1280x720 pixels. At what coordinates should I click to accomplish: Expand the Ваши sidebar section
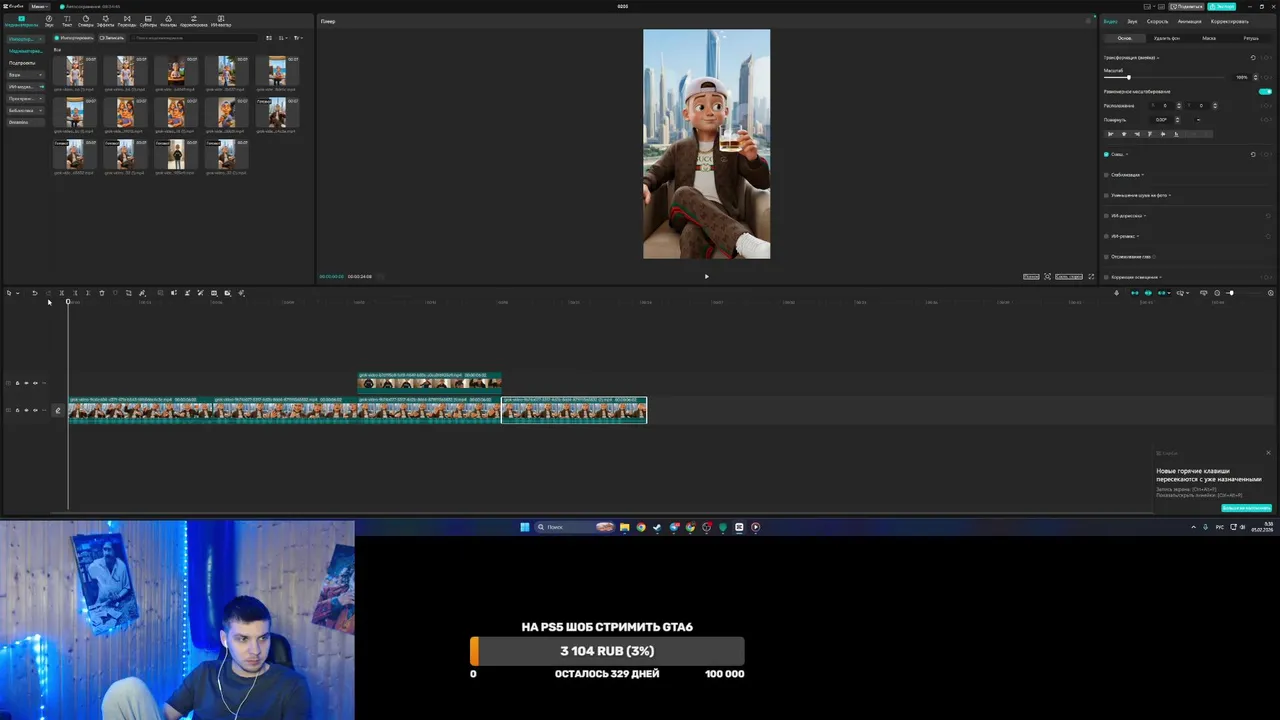click(x=25, y=75)
